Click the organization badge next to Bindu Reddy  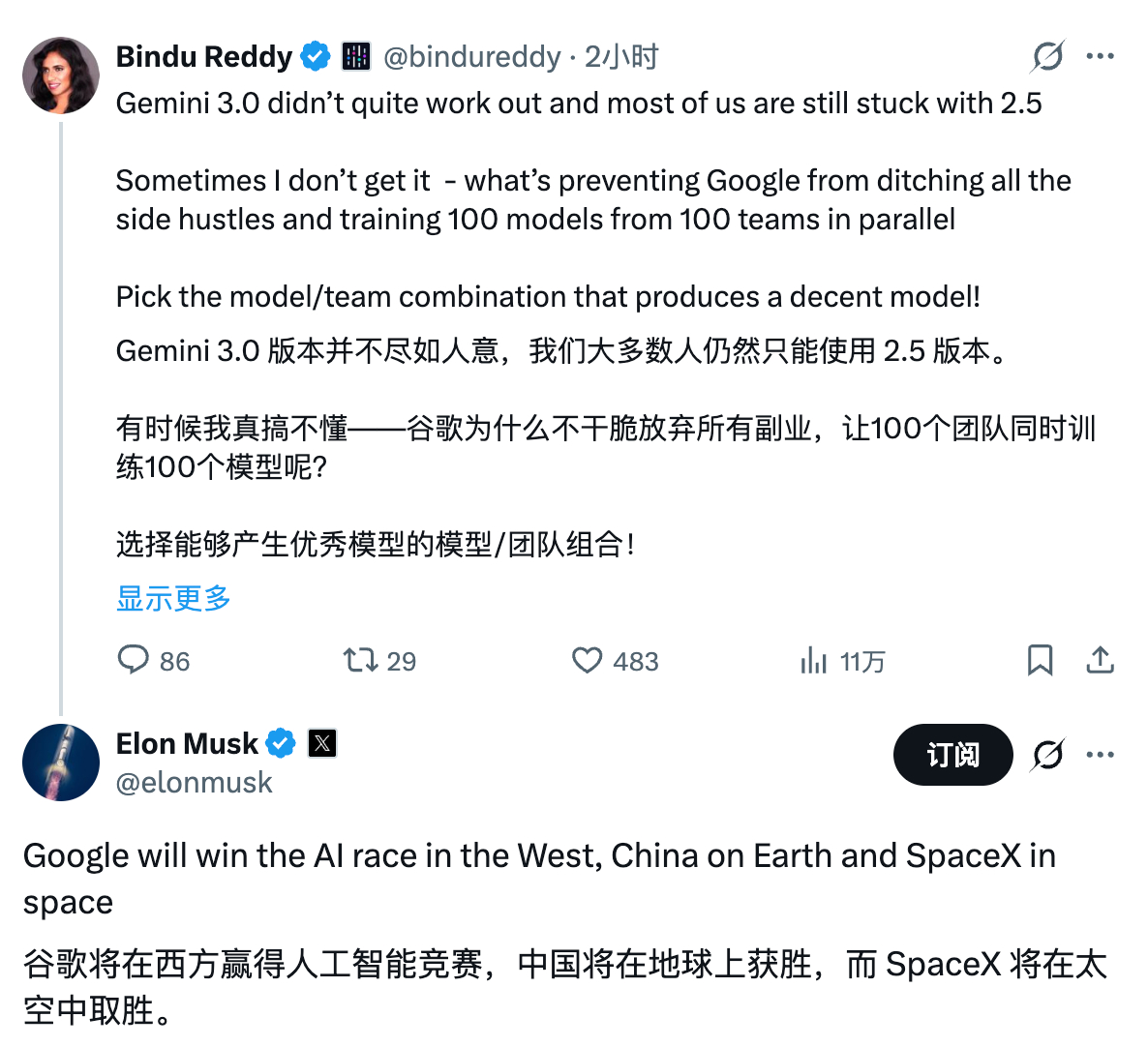coord(356,55)
